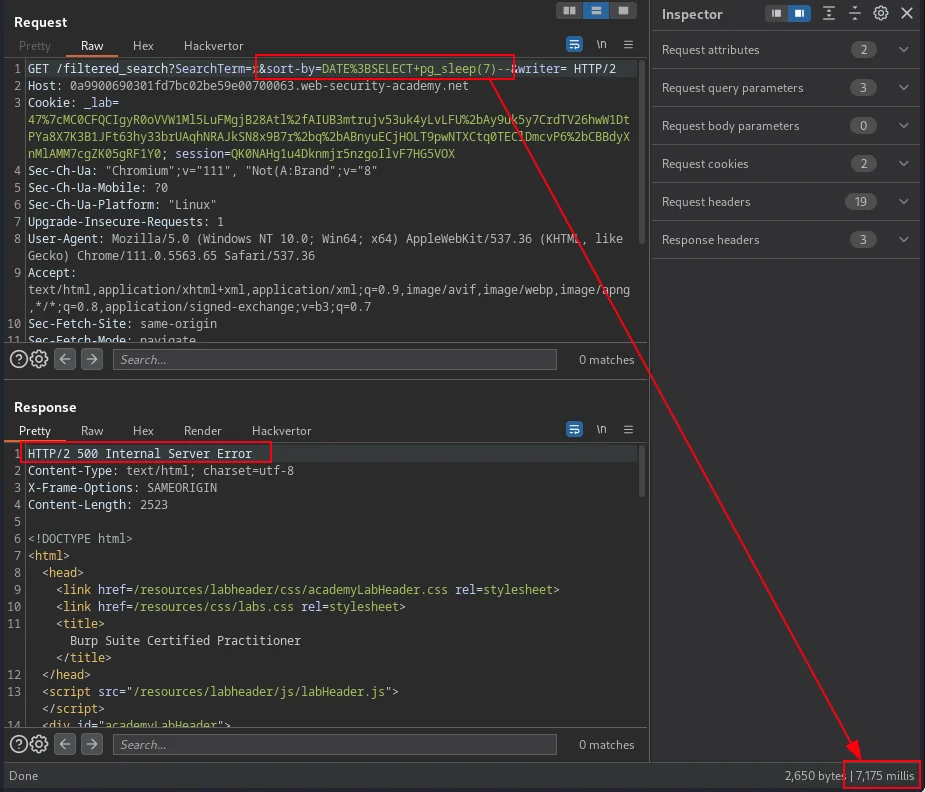Image resolution: width=925 pixels, height=792 pixels.
Task: Go to previous match in the Response search
Action: [x=65, y=744]
